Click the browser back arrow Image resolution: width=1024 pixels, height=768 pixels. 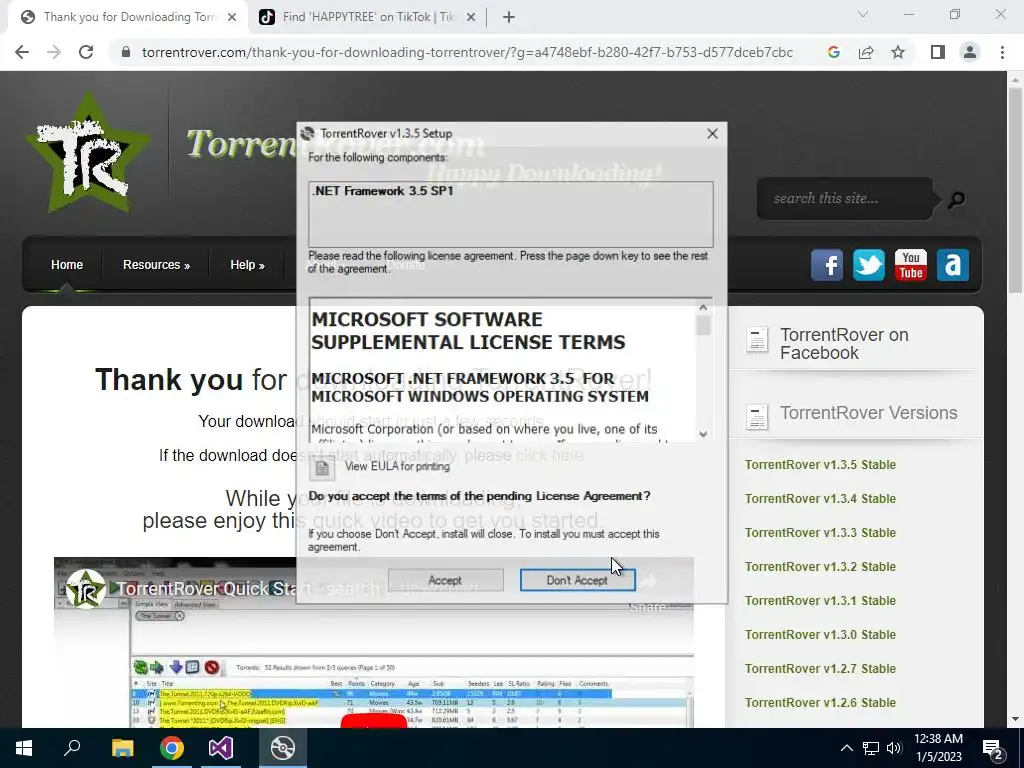tap(22, 52)
